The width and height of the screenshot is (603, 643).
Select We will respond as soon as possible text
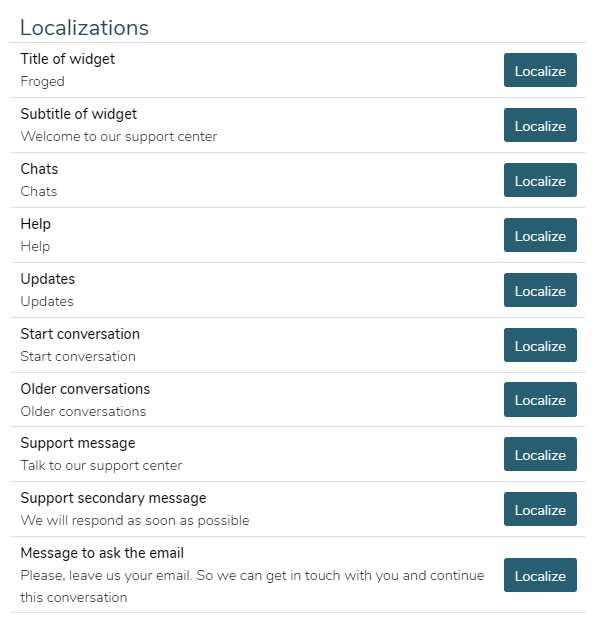tap(135, 520)
